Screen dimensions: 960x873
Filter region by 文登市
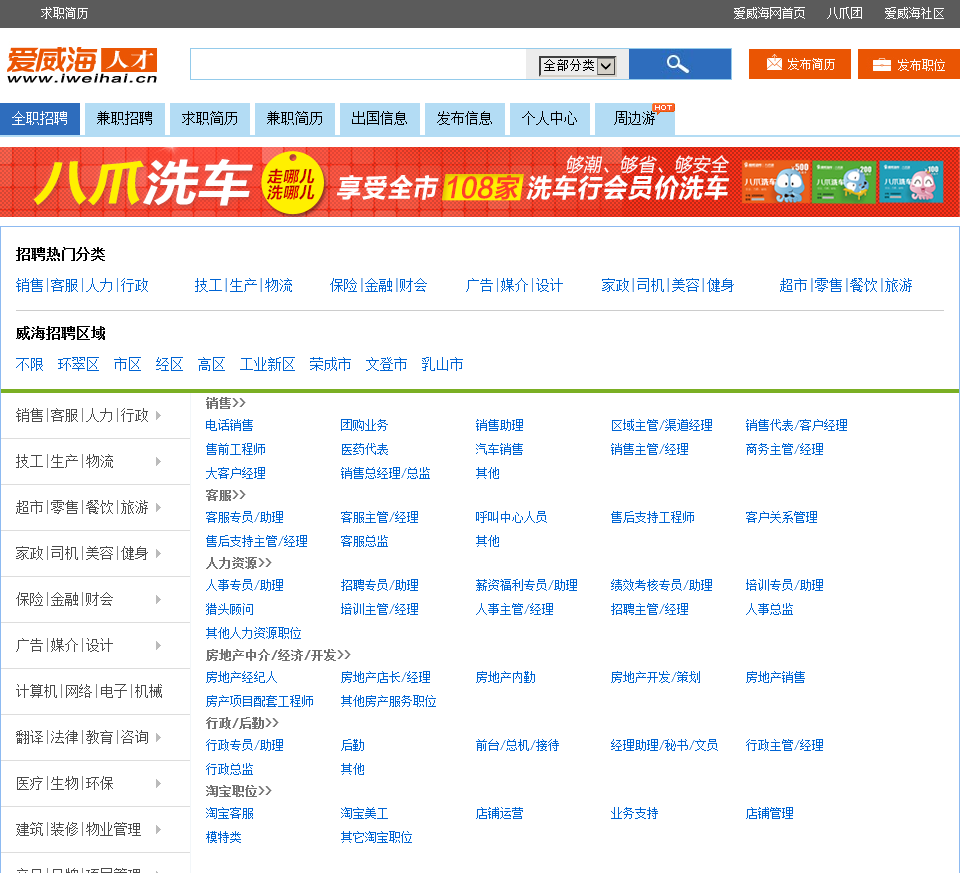pos(386,365)
